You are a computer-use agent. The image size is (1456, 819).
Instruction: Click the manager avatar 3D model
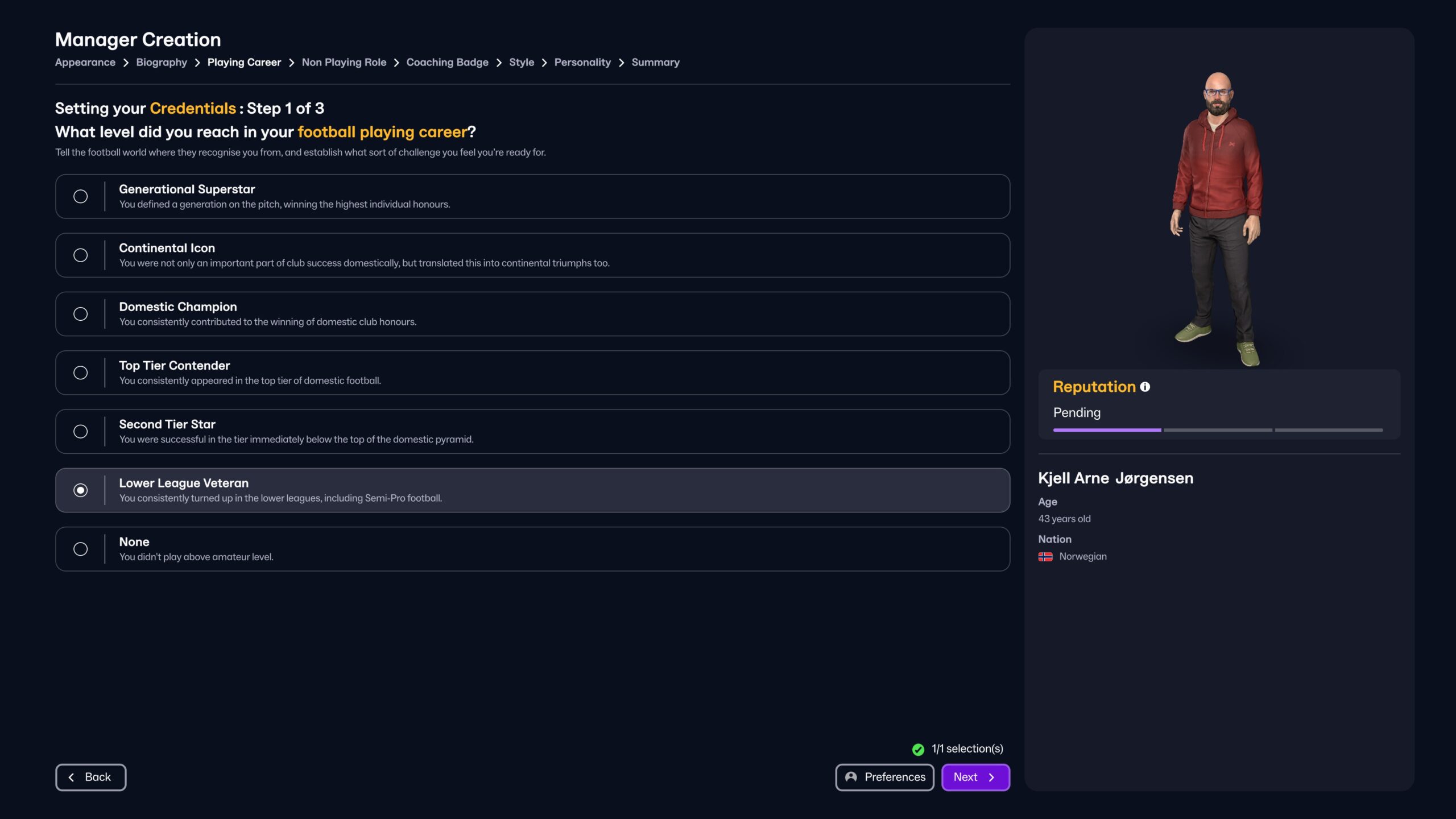(1217, 216)
